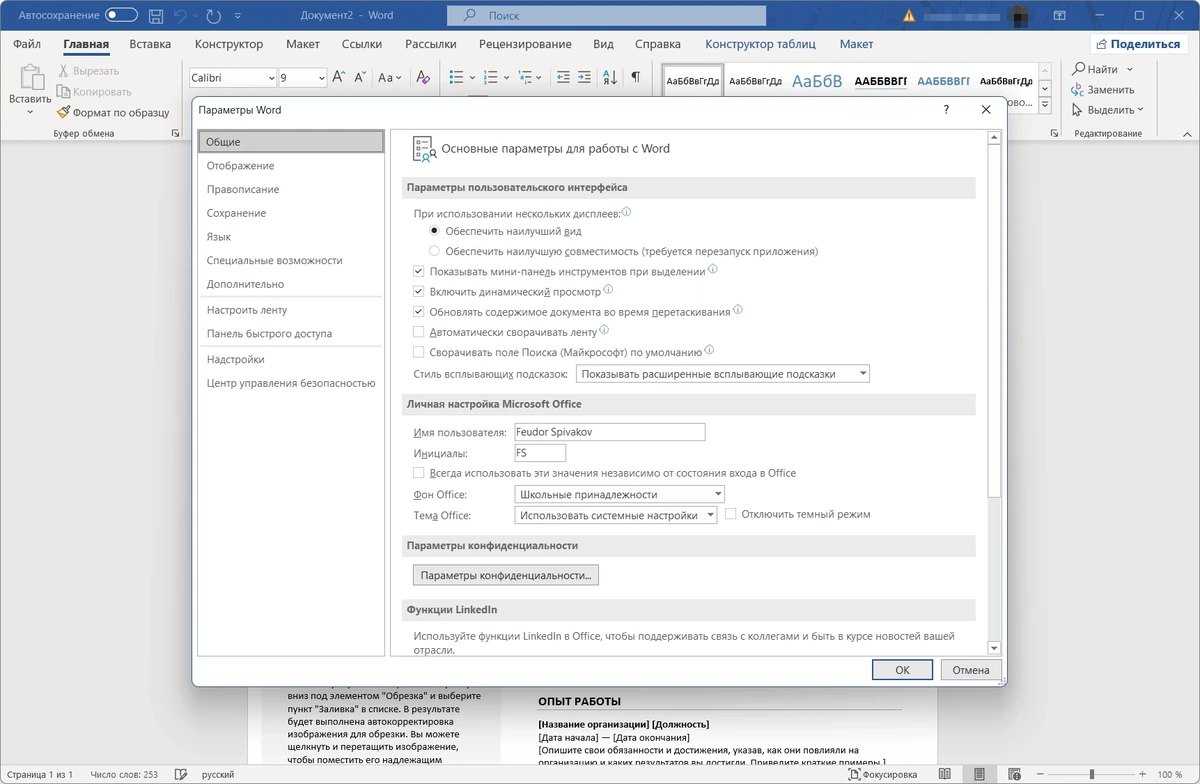The height and width of the screenshot is (784, 1200).
Task: Select 'Обеспечить наилучшую совместимость' radio button
Action: click(x=434, y=251)
